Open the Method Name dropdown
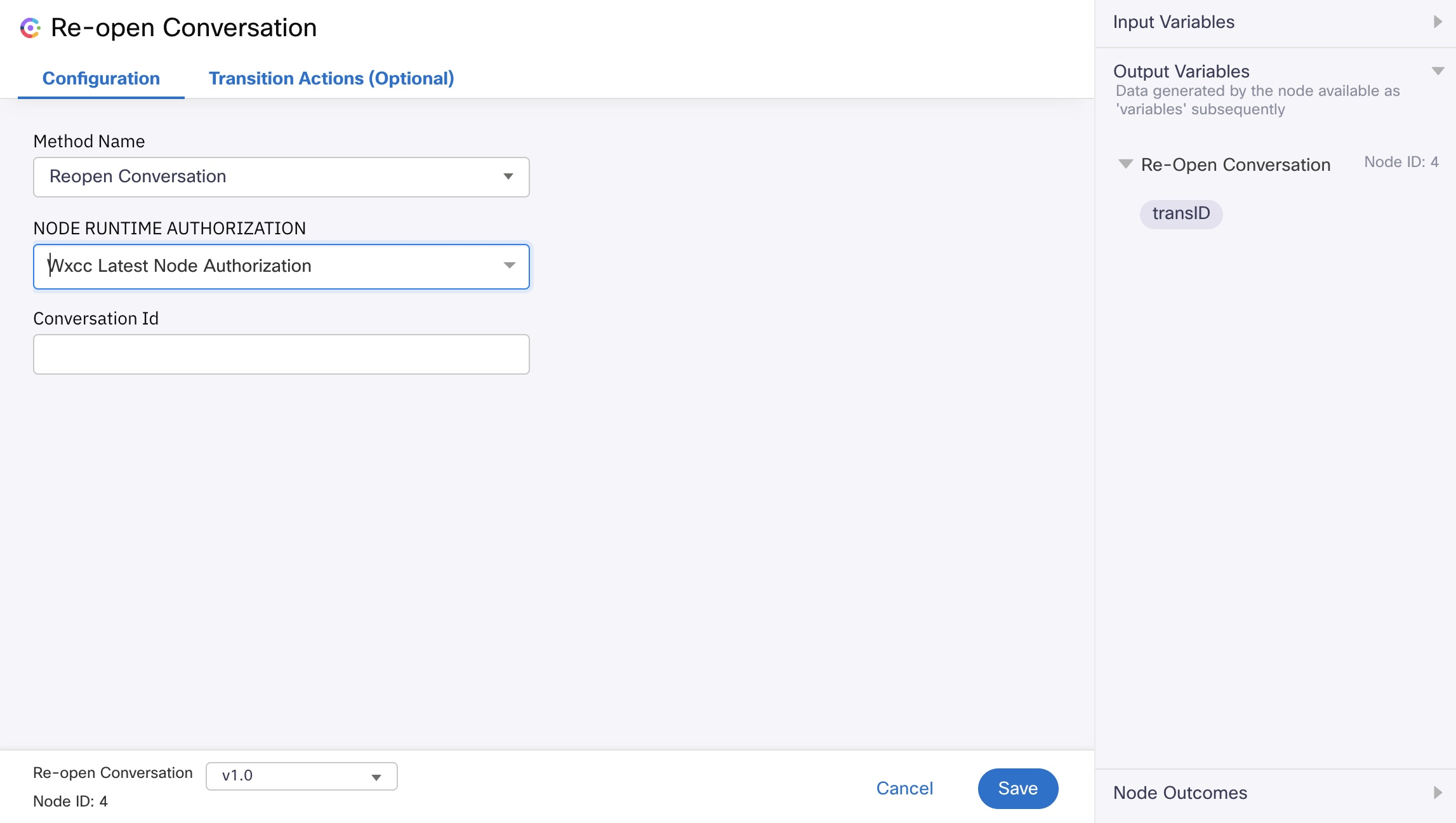This screenshot has height=823, width=1456. click(281, 177)
